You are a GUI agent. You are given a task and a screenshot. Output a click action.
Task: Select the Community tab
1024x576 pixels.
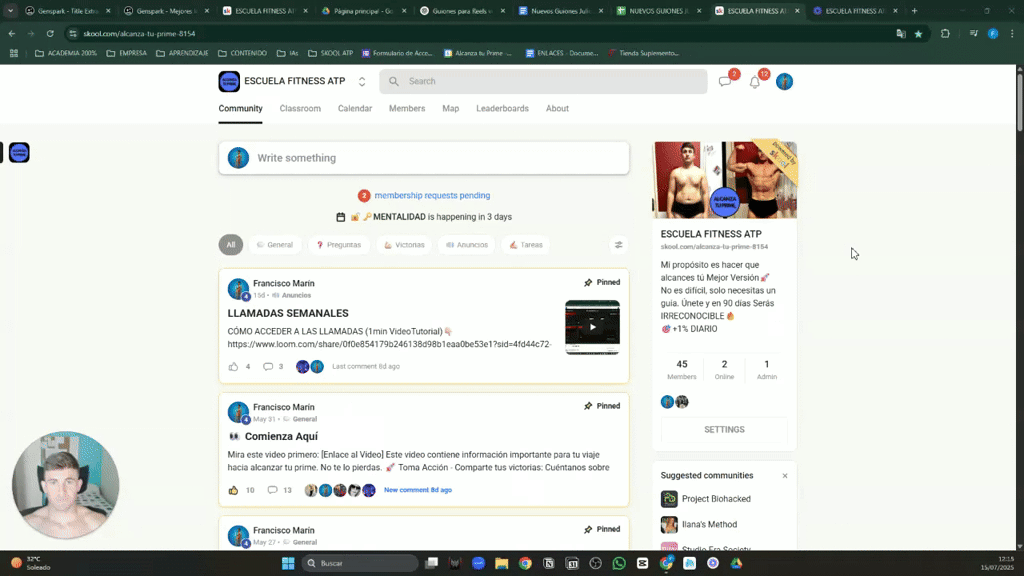[x=240, y=108]
